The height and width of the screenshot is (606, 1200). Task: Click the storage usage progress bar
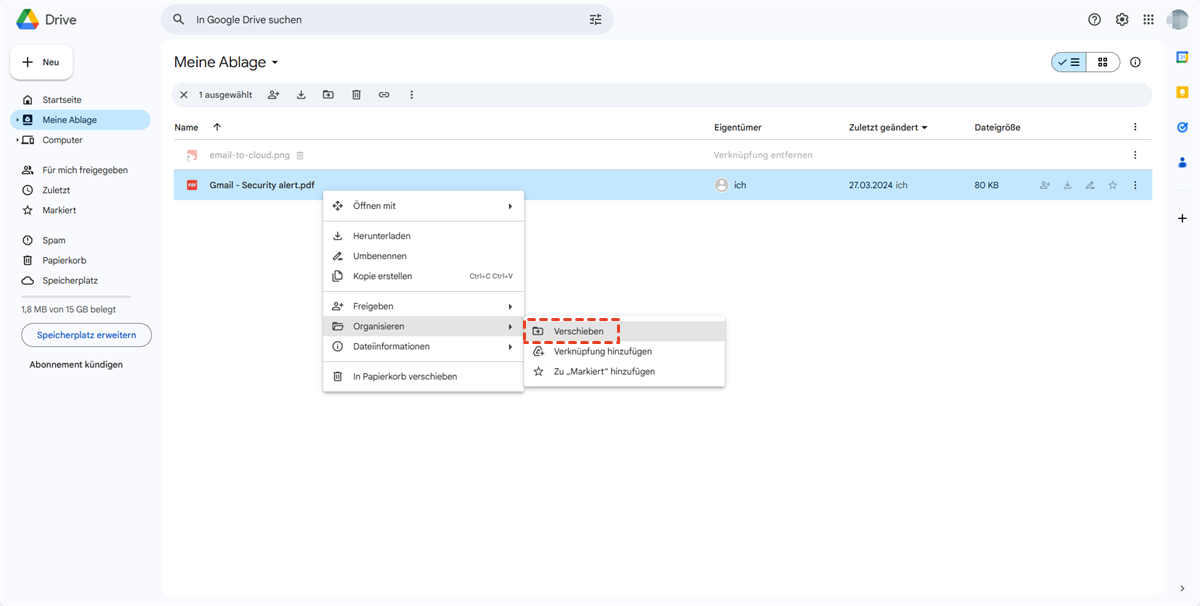[76, 296]
